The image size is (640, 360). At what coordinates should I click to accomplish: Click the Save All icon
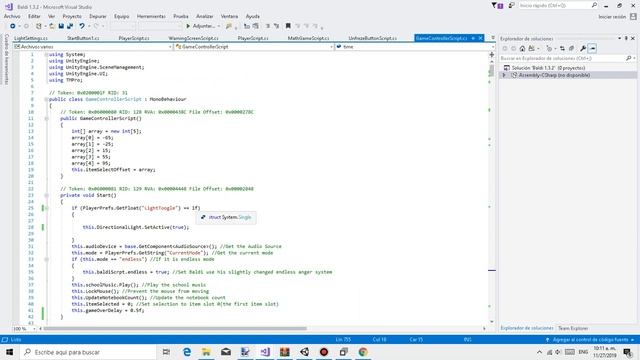tap(70, 26)
